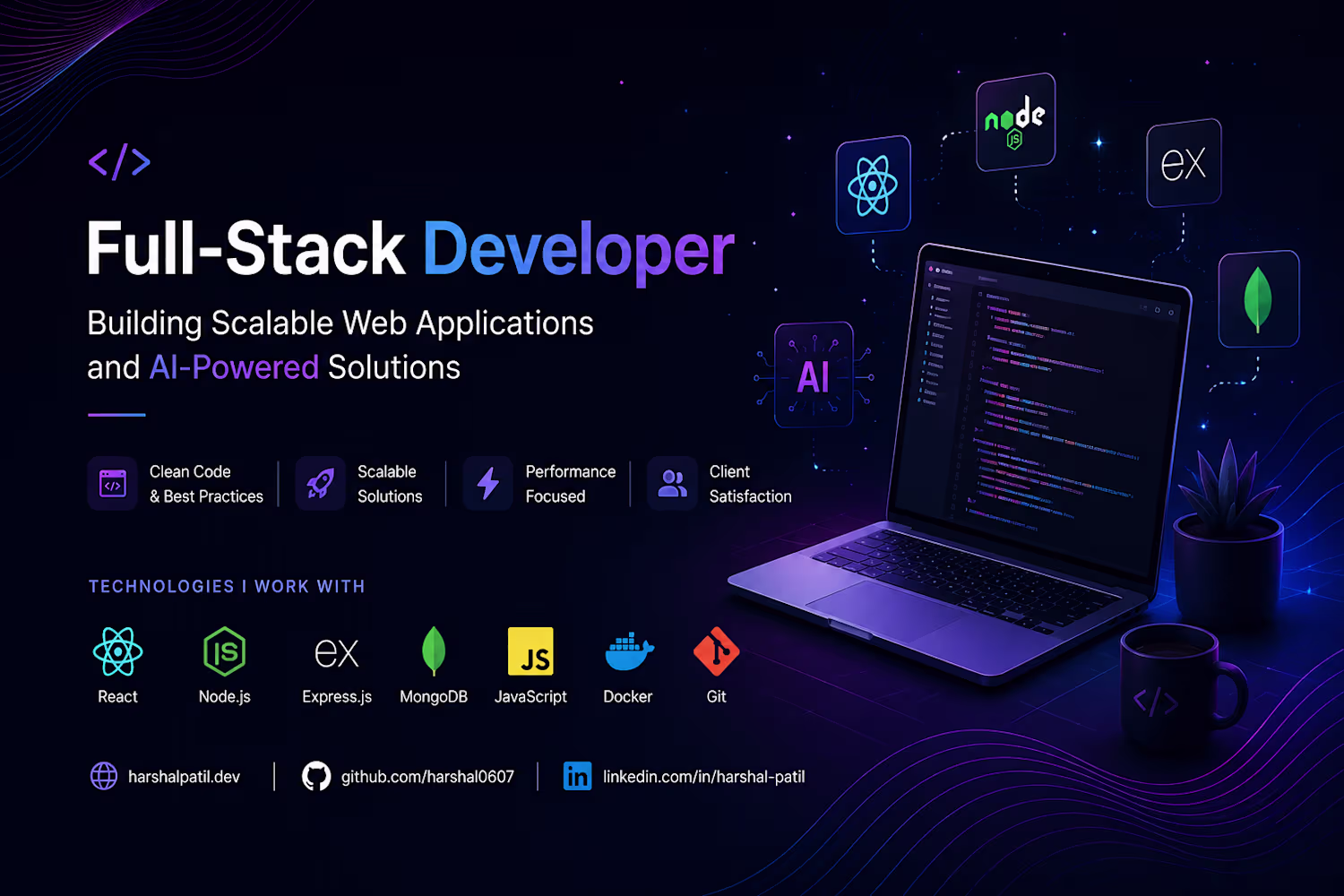Select the potted plant beside the laptop
1344x896 pixels.
[1228, 533]
